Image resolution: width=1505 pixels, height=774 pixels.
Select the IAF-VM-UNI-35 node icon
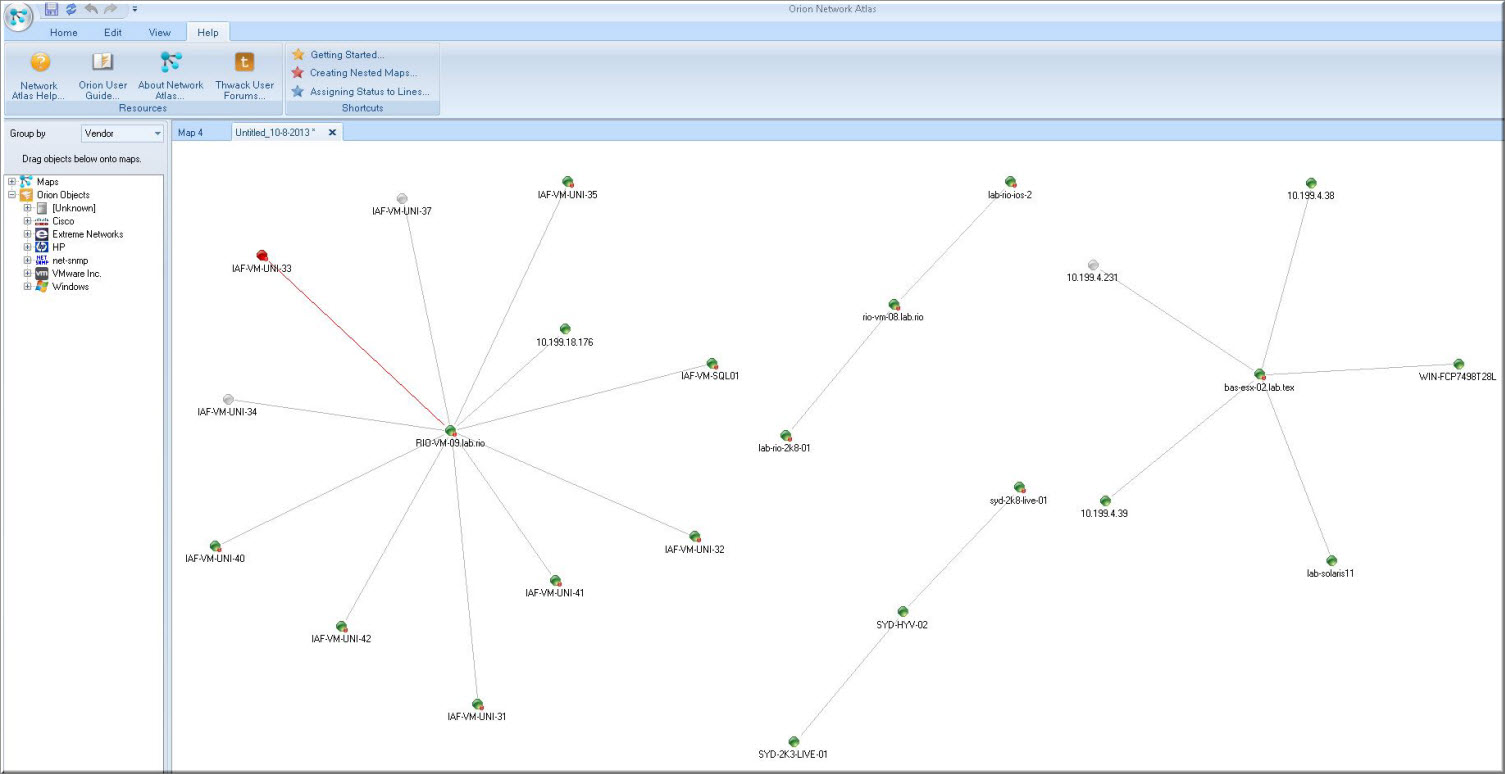click(567, 182)
